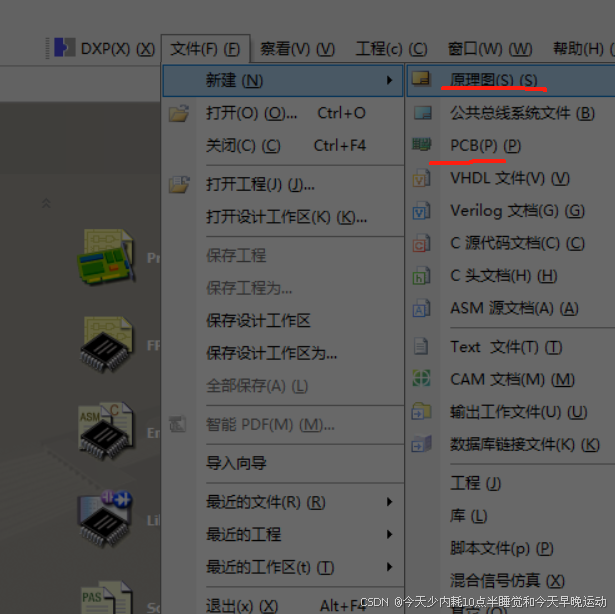Click the 原理图 schematic icon
Screen dimensions: 615x614
[x=421, y=78]
